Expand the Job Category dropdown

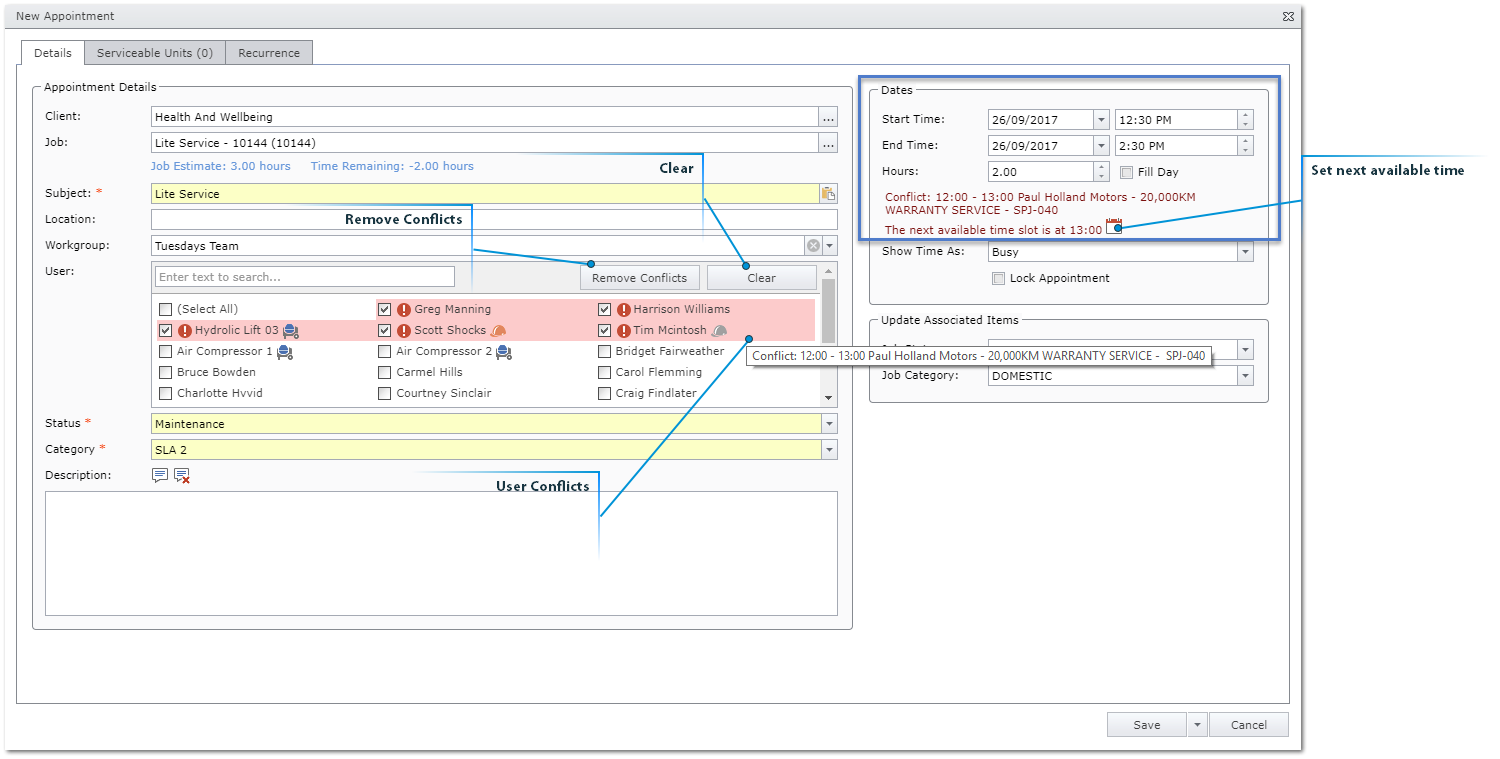pyautogui.click(x=1245, y=376)
